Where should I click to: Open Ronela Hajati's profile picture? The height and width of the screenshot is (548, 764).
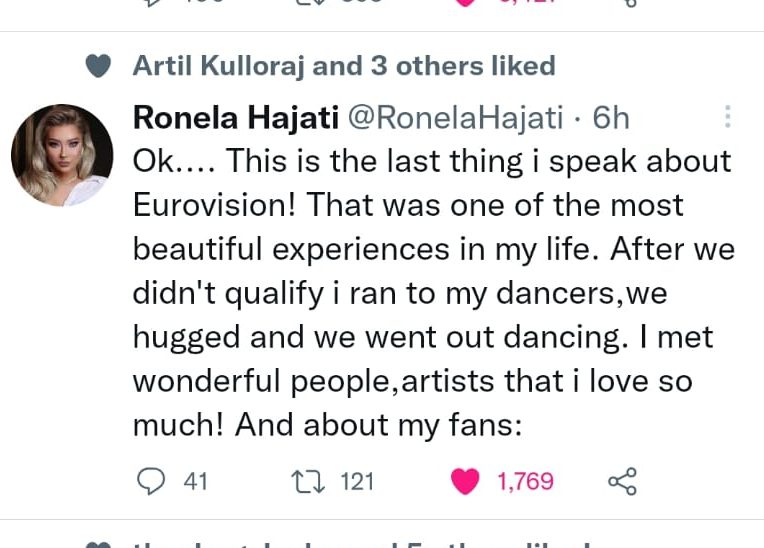[x=62, y=155]
